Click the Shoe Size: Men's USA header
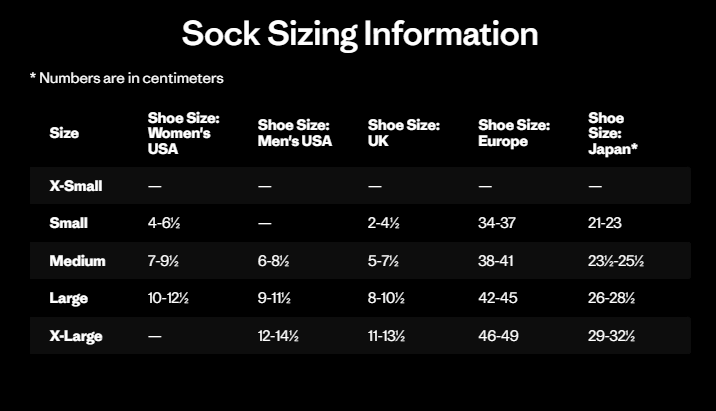This screenshot has width=716, height=411. (x=294, y=133)
